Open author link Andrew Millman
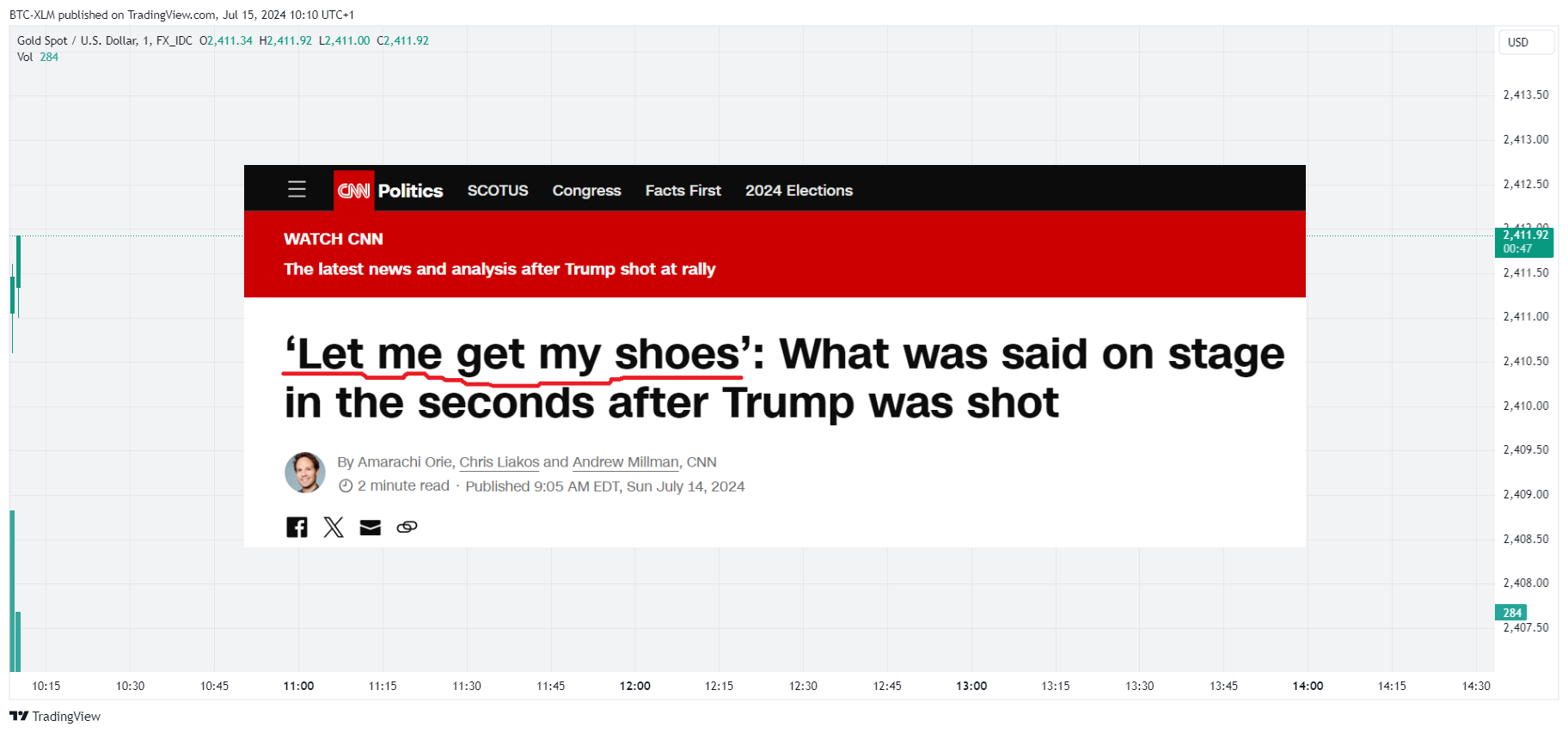Image resolution: width=1568 pixels, height=733 pixels. pyautogui.click(x=626, y=462)
